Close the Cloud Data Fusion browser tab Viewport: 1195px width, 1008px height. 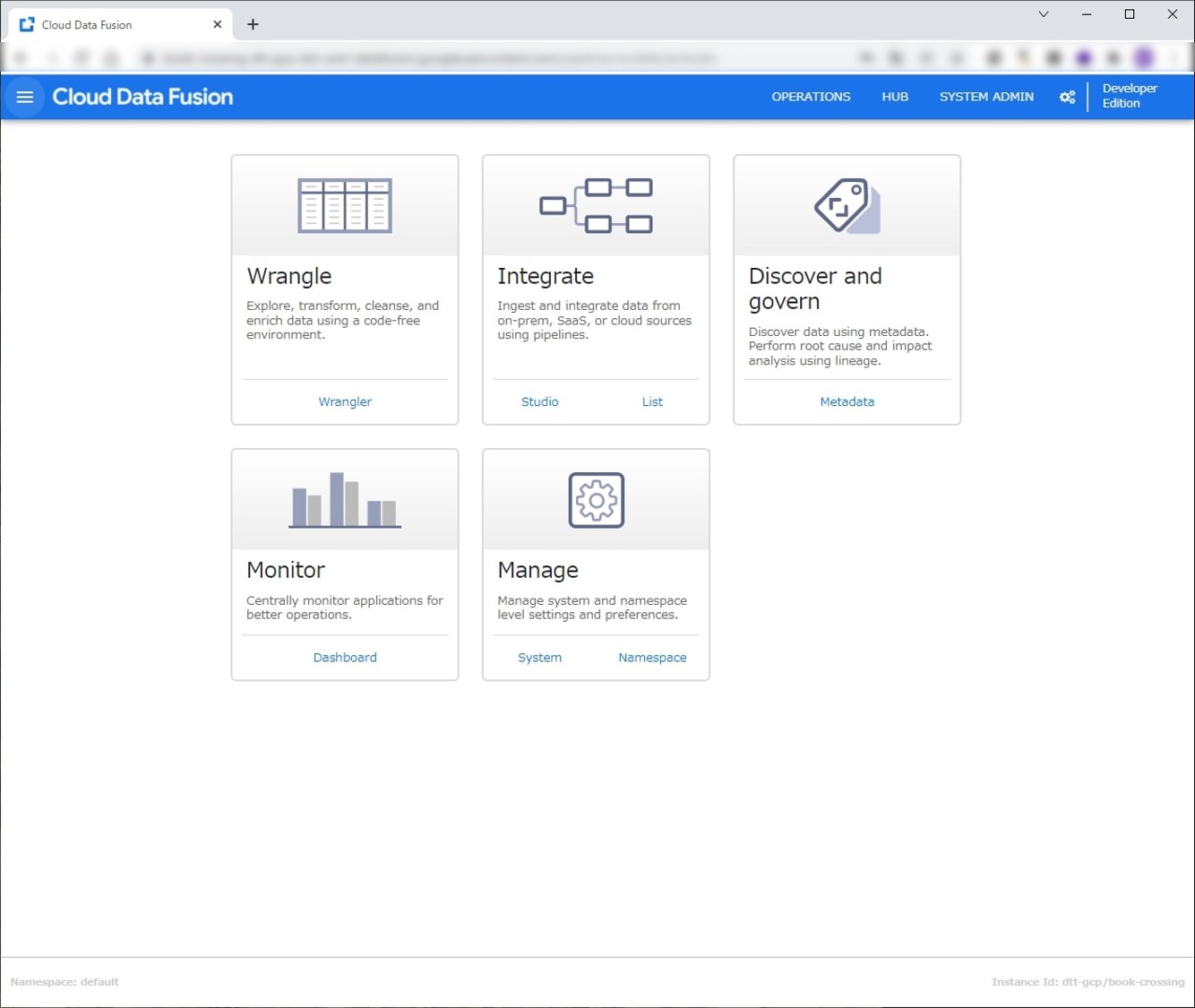tap(218, 25)
